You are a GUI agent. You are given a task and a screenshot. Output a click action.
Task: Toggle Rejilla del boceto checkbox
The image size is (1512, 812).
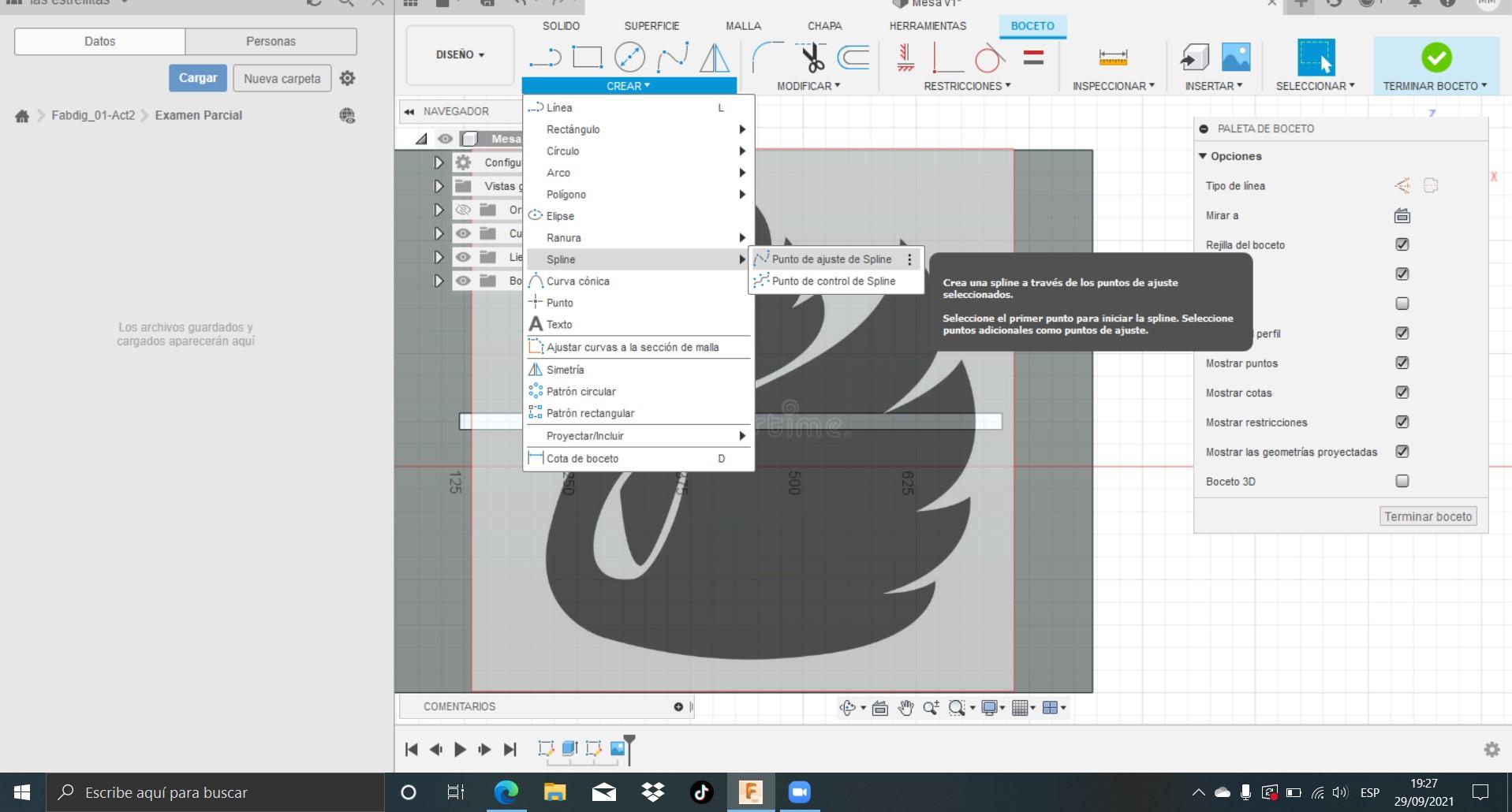click(1402, 244)
